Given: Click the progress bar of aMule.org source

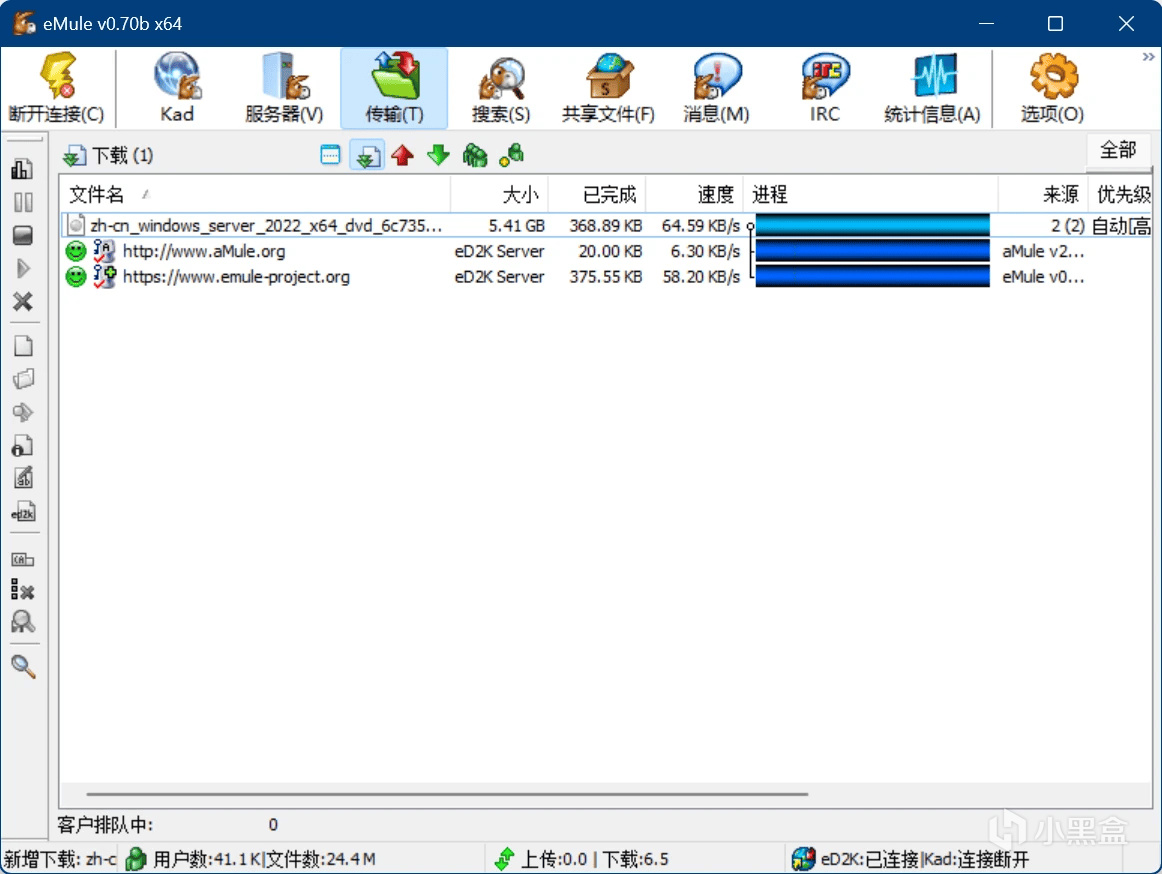Looking at the screenshot, I should click(872, 251).
